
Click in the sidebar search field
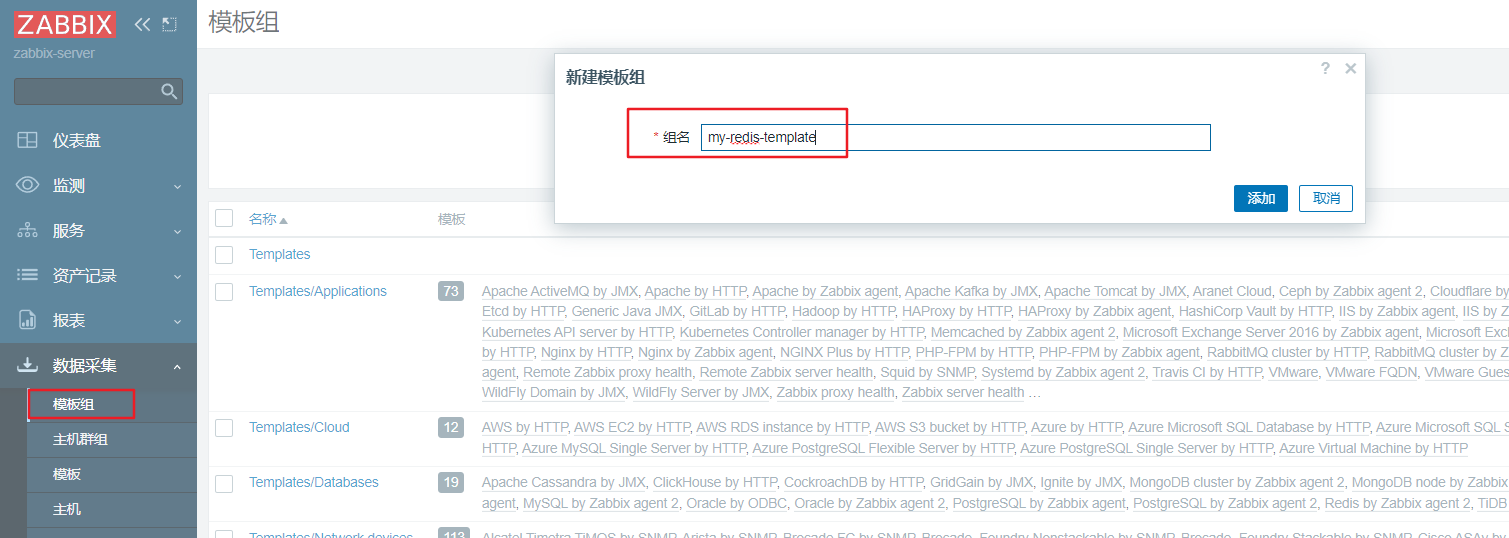[x=98, y=92]
